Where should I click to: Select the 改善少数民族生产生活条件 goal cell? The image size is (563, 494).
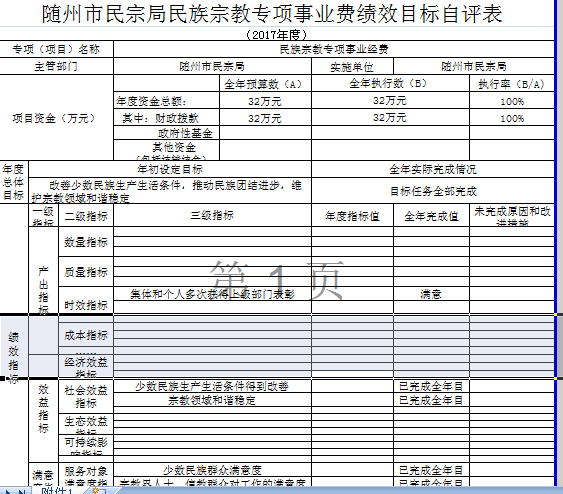point(170,191)
